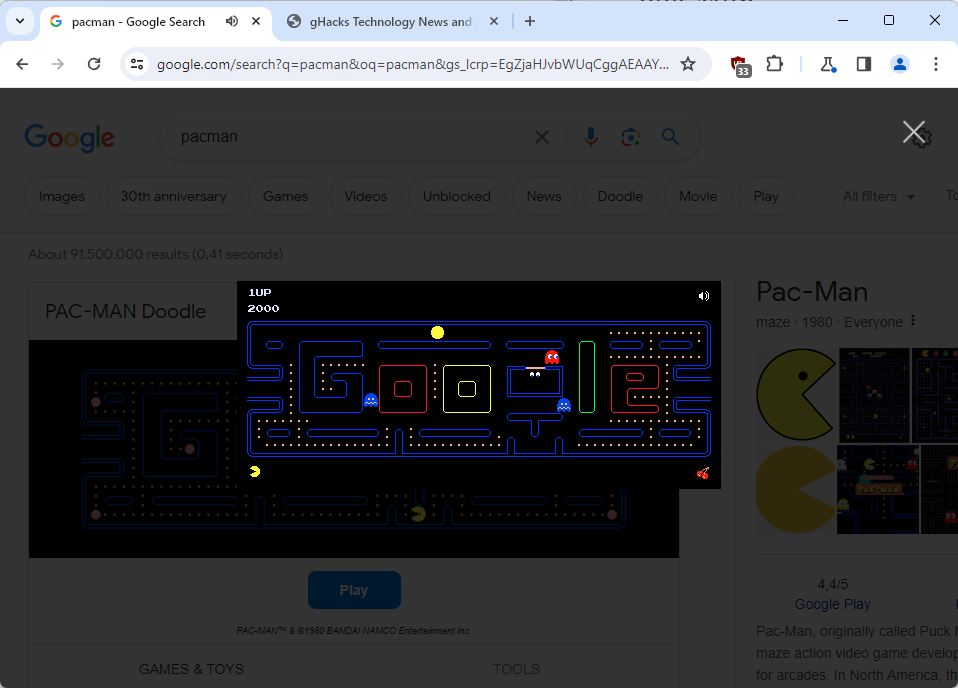This screenshot has width=958, height=688.
Task: Click the cherry icon in game corner
Action: click(703, 473)
